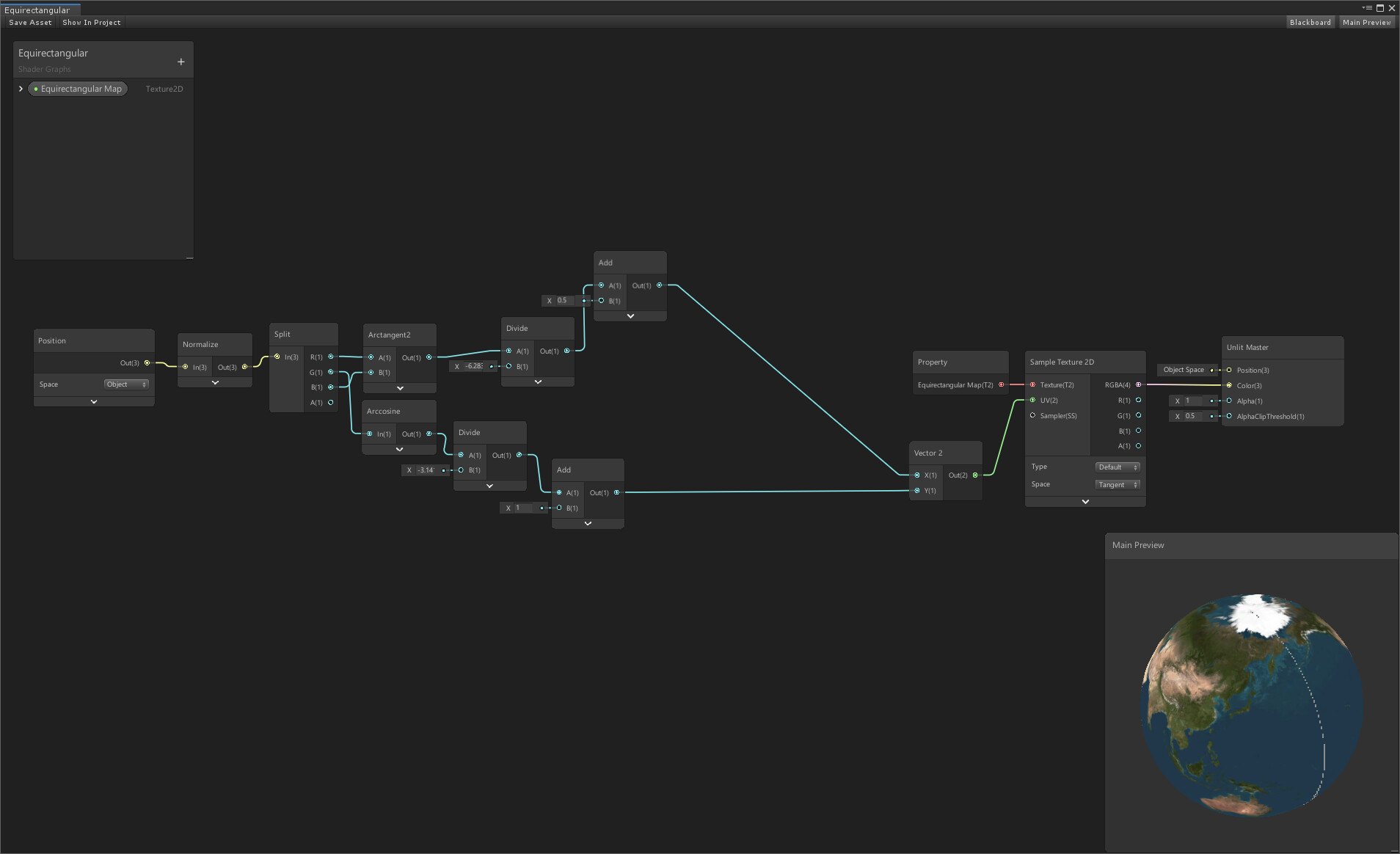Select the Out(3) output port on the Position node
Viewport: 1400px width, 854px height.
click(145, 362)
